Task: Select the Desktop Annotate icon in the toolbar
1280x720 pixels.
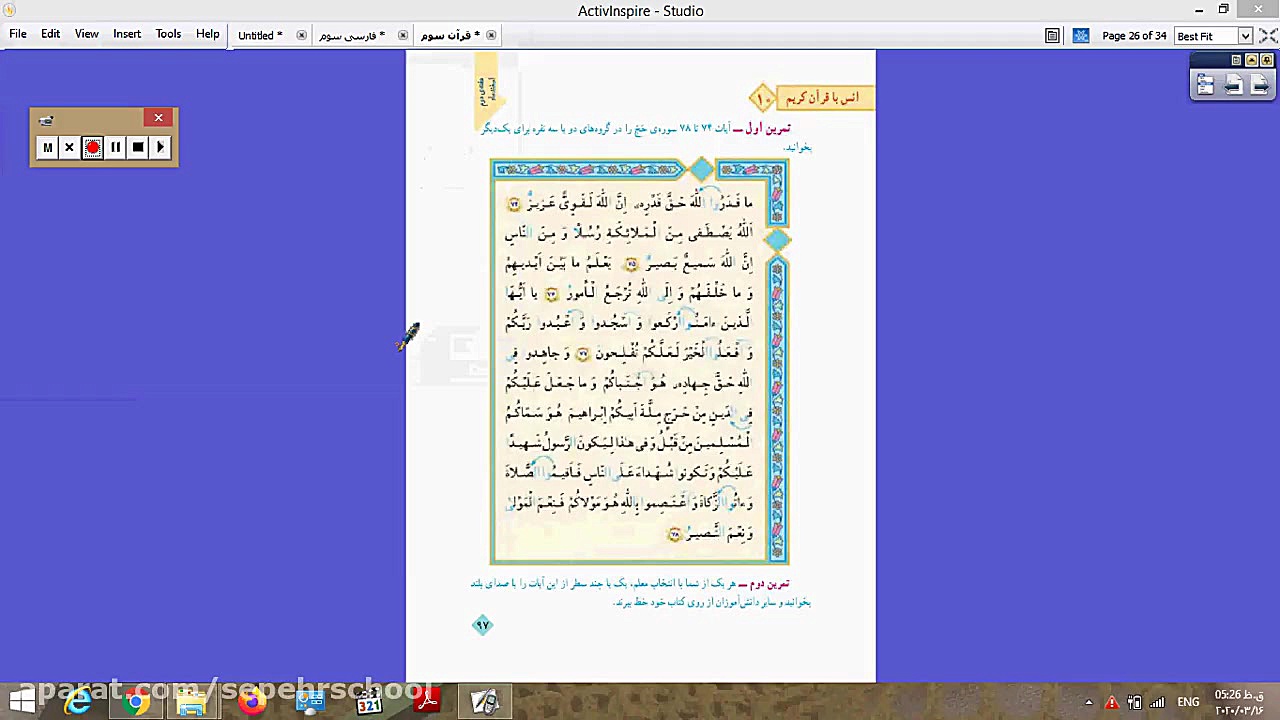Action: point(1081,36)
